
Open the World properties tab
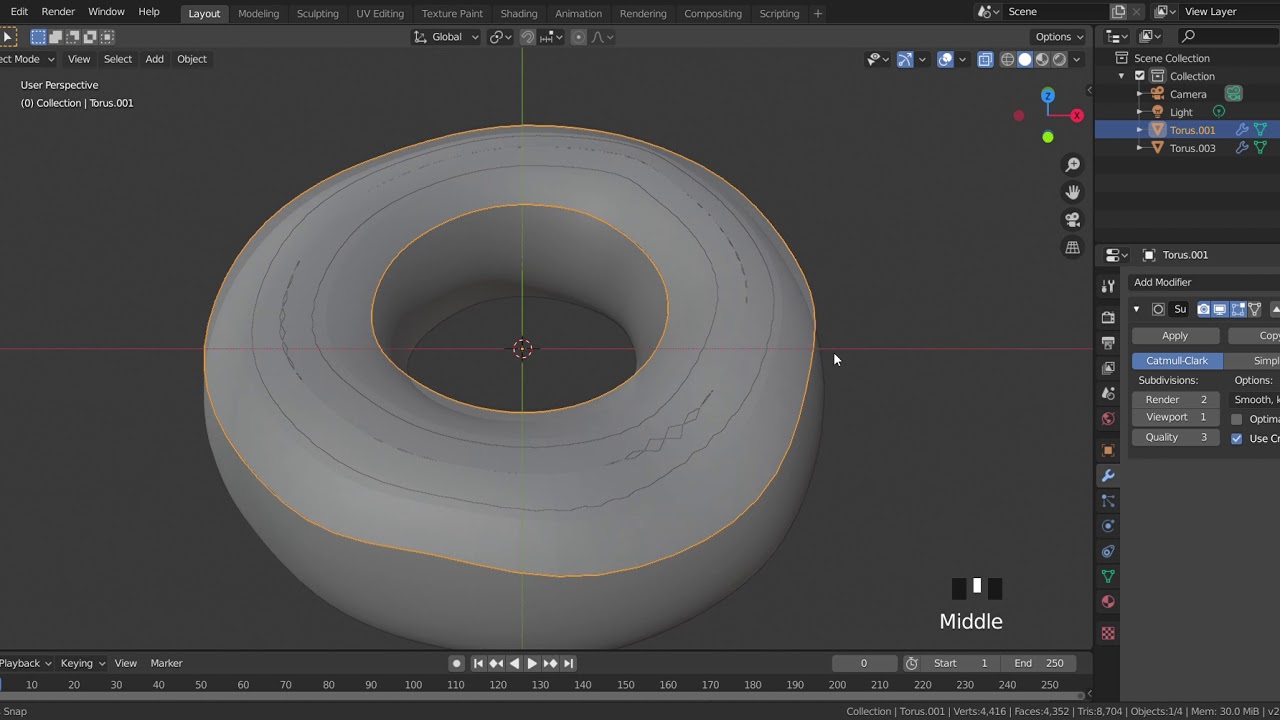coord(1108,419)
